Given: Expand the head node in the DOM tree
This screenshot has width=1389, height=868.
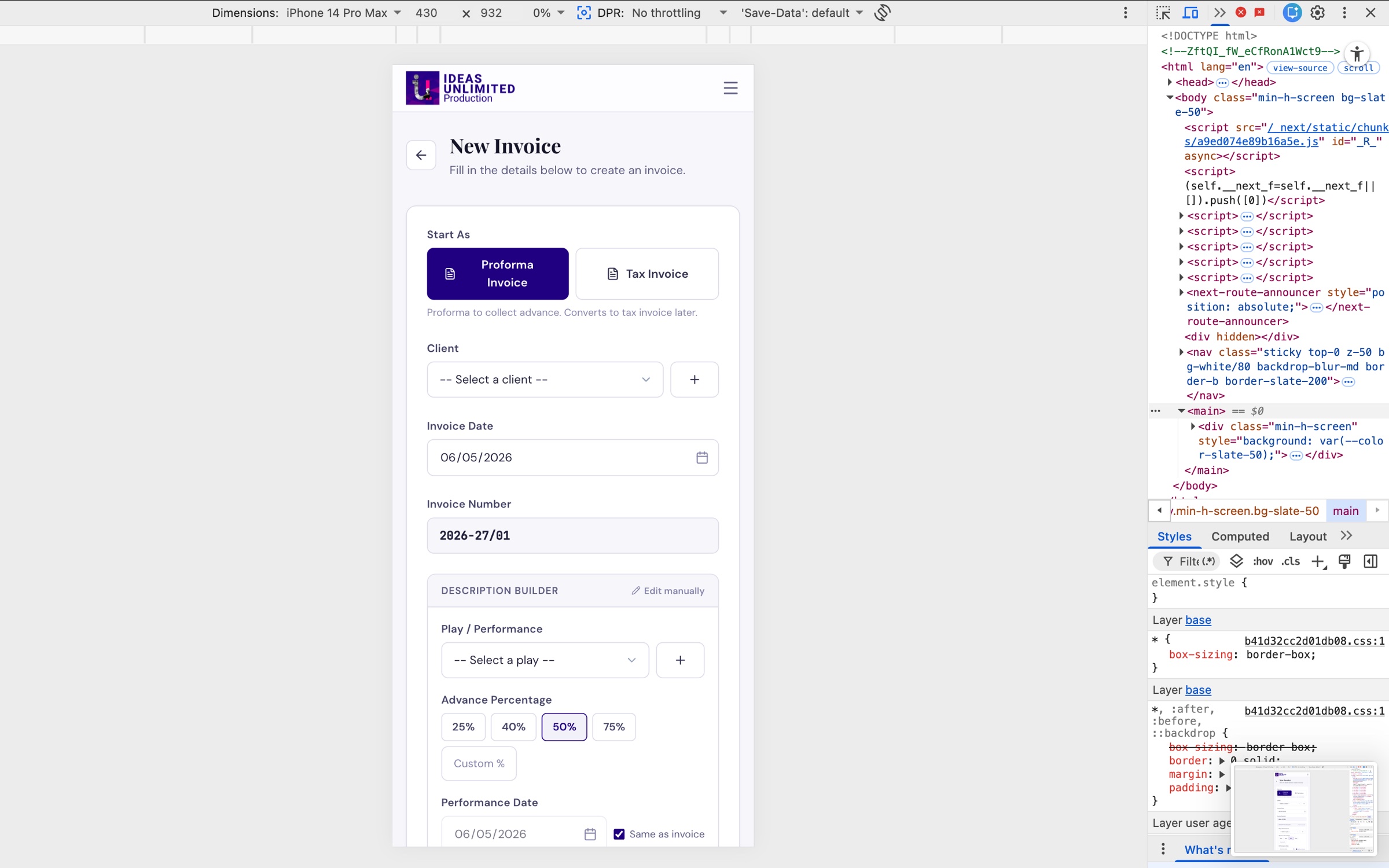Looking at the screenshot, I should [x=1170, y=82].
